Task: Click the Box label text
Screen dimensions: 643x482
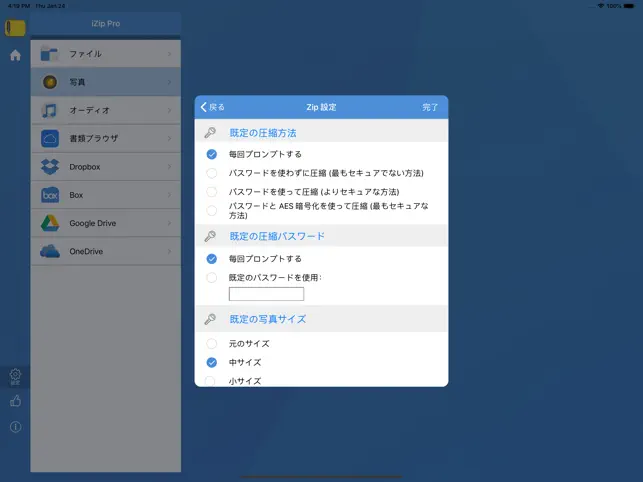Action: tap(76, 195)
